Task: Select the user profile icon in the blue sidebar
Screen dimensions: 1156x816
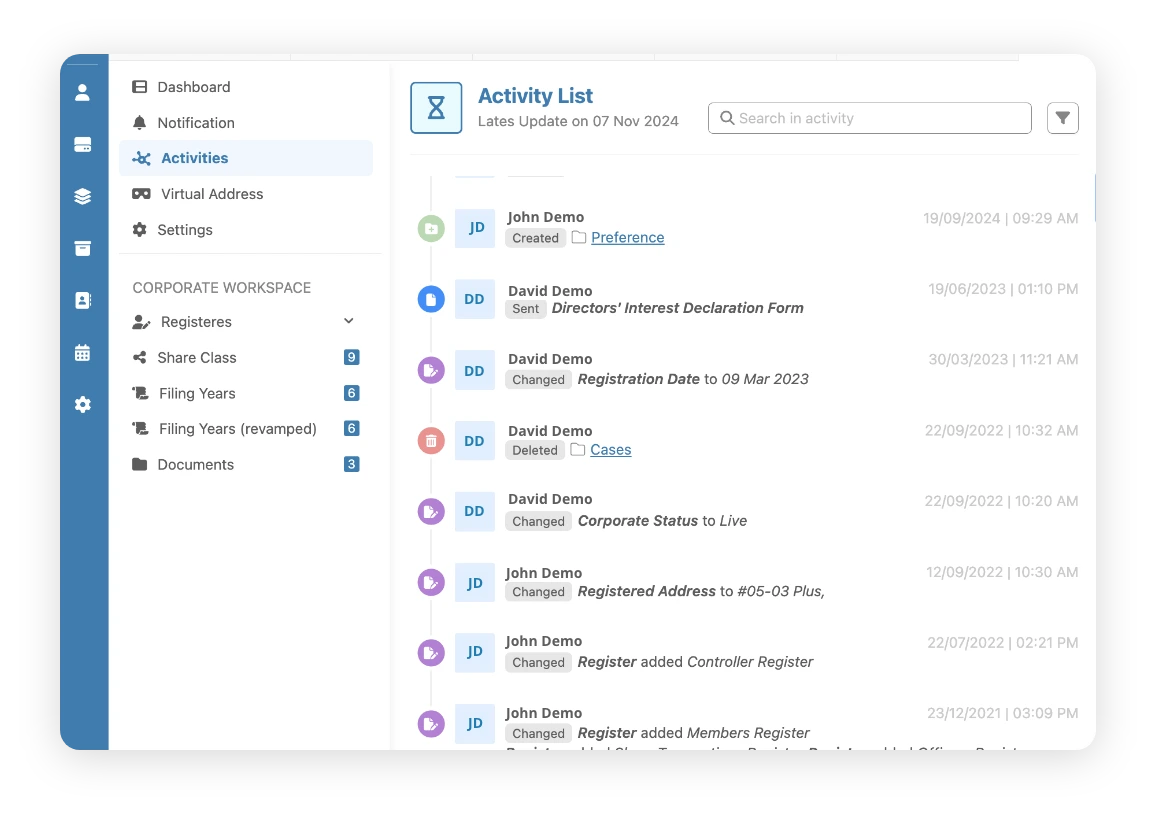Action: (x=82, y=92)
